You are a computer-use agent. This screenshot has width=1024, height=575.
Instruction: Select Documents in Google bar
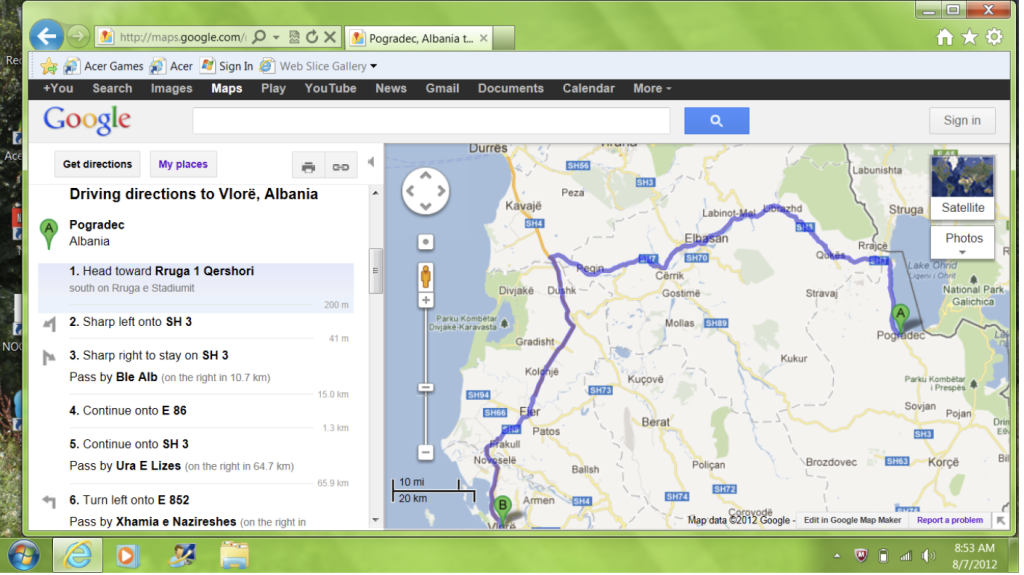(511, 88)
